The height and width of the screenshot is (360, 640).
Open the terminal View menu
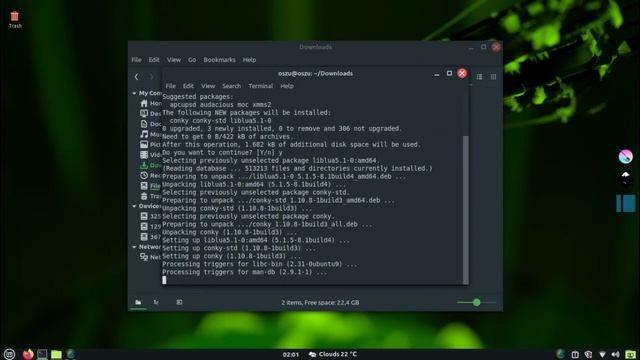[x=208, y=86]
